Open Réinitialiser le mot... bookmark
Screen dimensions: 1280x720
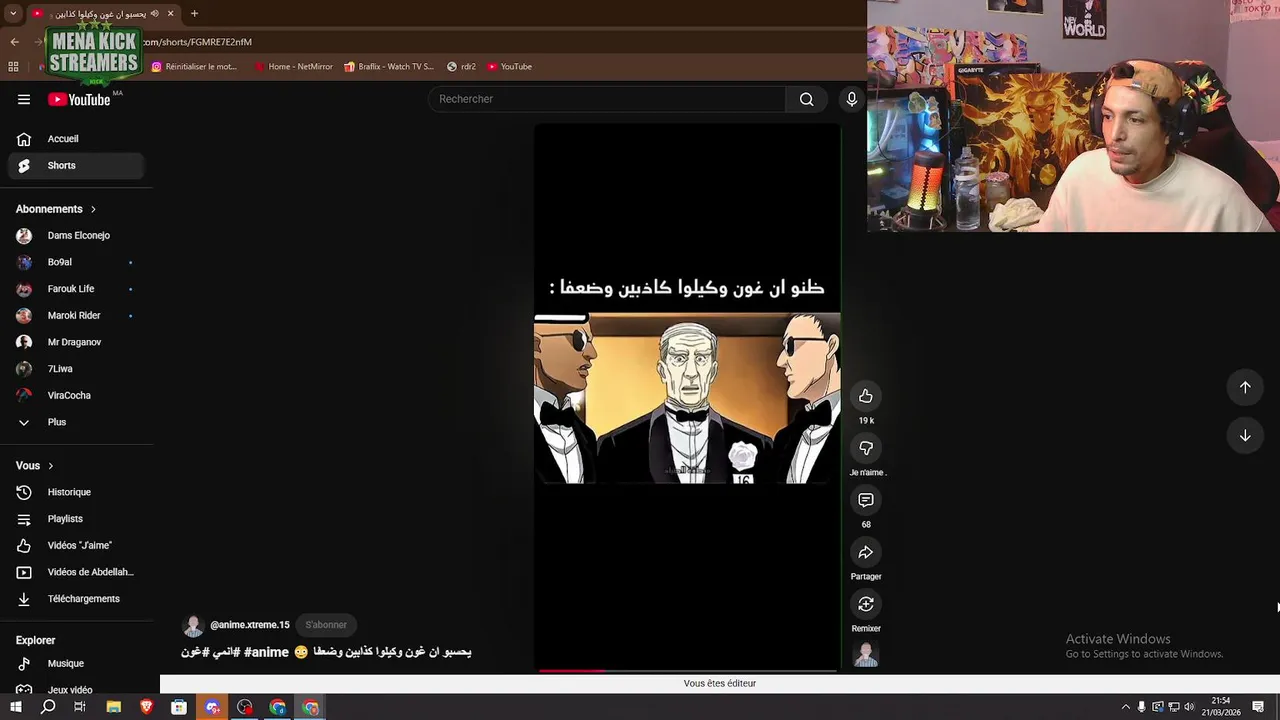(194, 67)
